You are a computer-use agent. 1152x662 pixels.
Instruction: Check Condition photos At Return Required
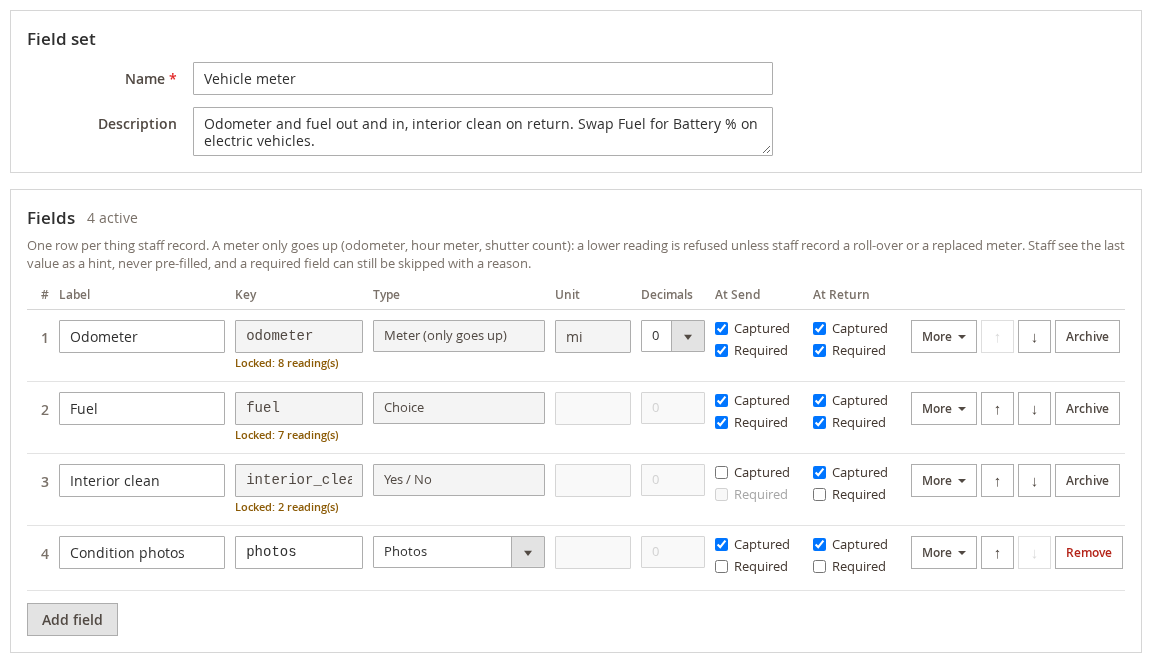[819, 566]
